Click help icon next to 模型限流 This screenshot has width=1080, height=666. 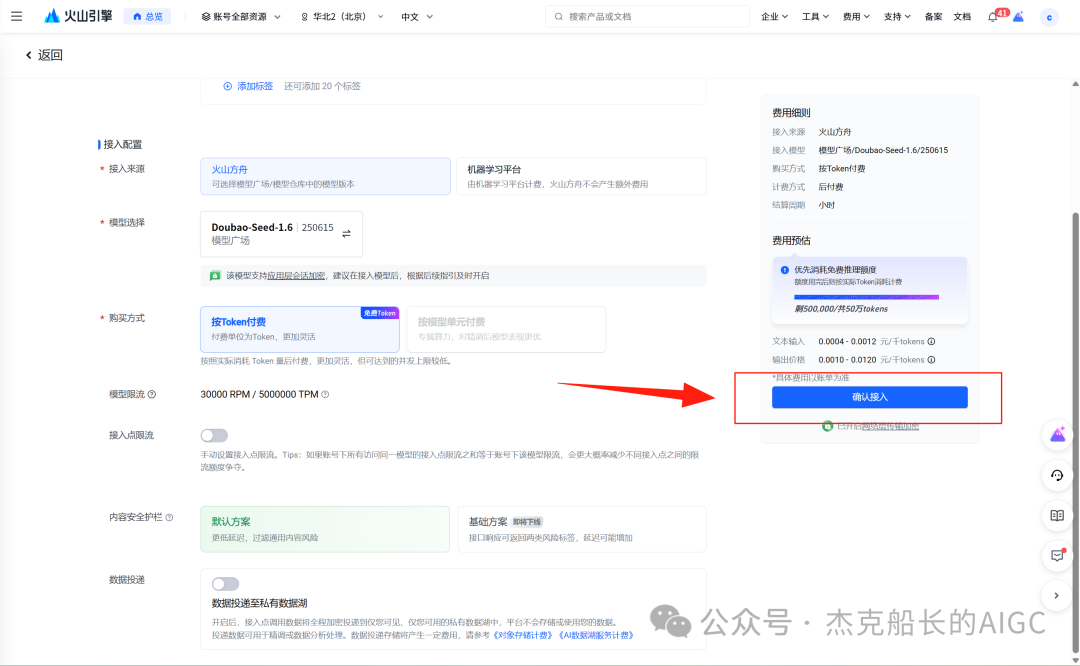point(152,395)
